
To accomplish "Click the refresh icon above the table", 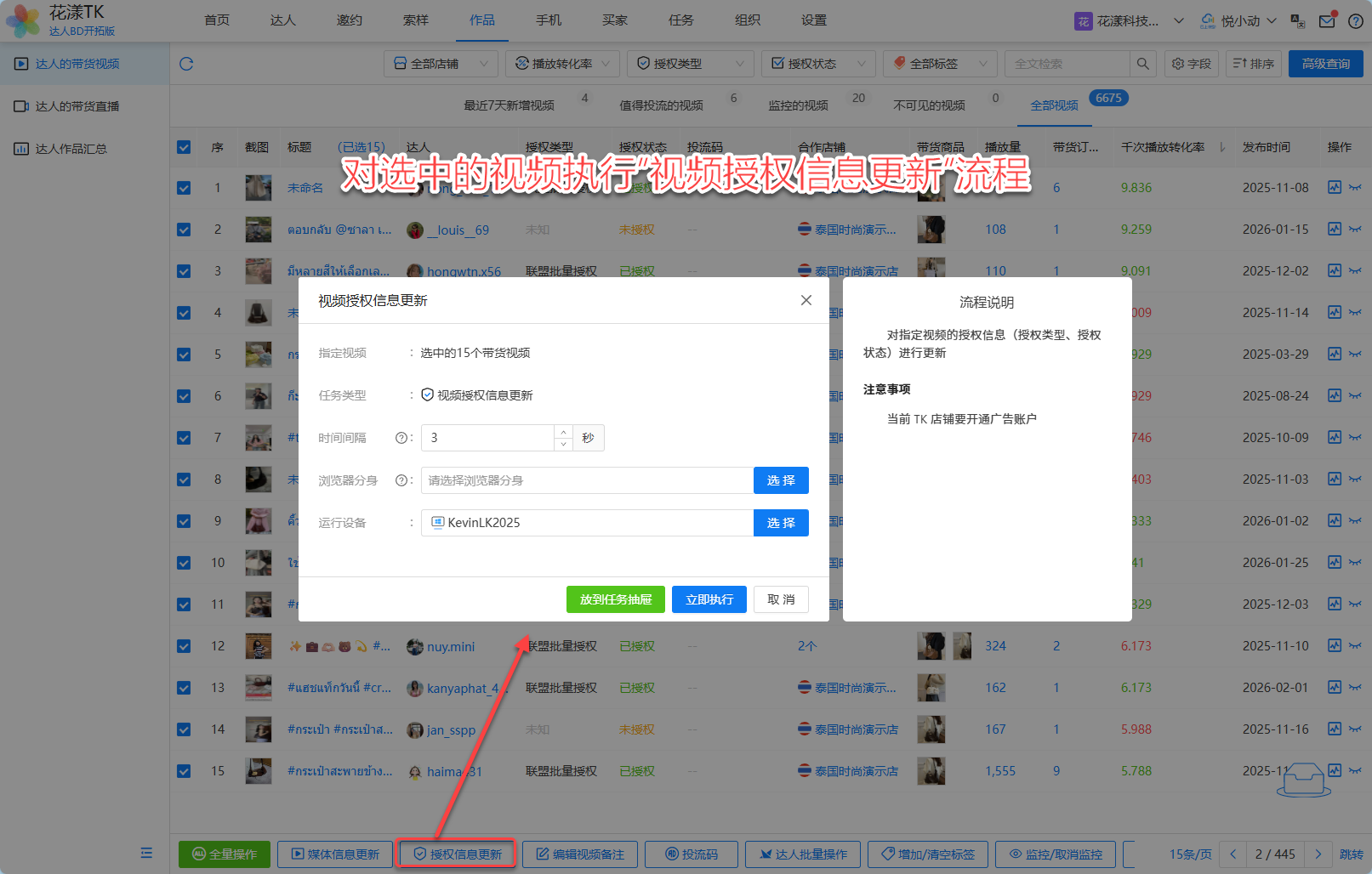I will (x=186, y=64).
